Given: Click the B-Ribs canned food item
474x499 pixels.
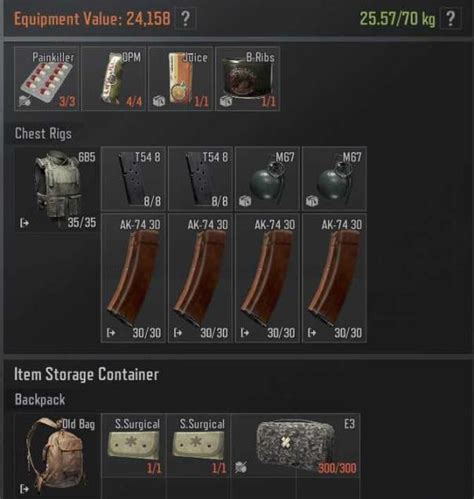Looking at the screenshot, I should pyautogui.click(x=248, y=79).
